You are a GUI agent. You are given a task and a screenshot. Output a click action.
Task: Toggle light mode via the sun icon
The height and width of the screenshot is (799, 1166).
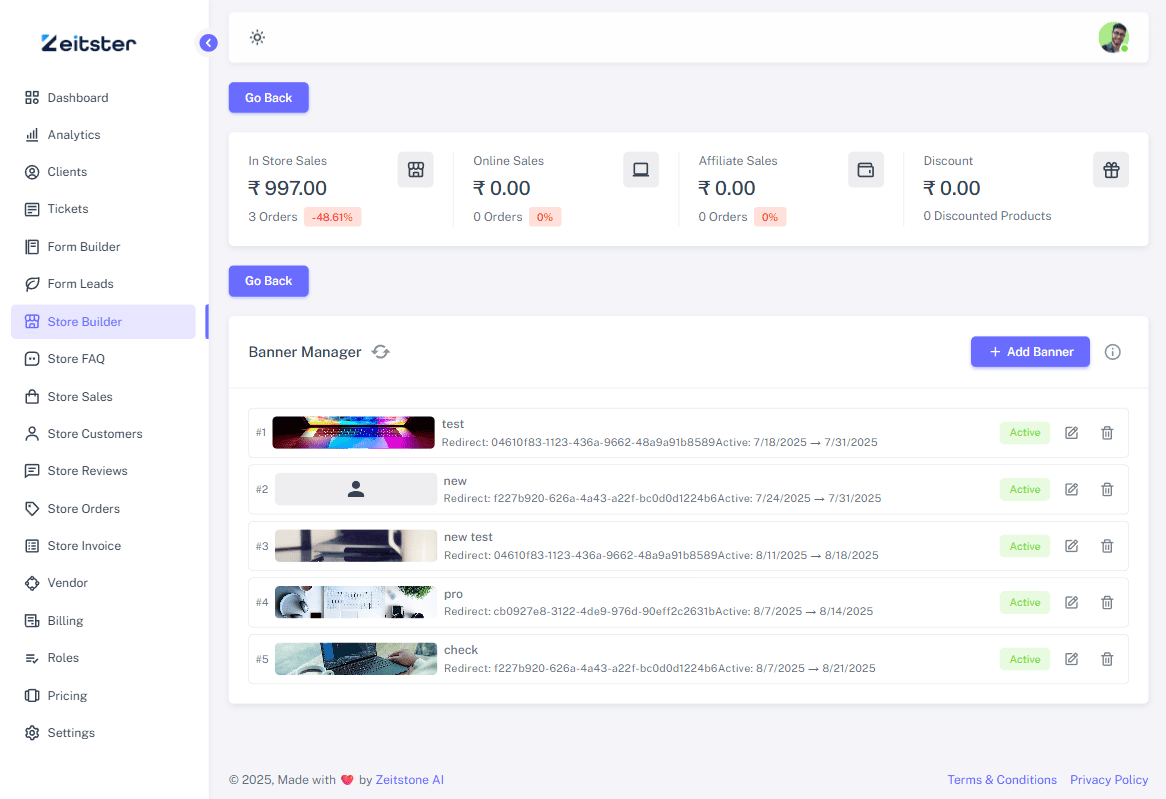point(257,37)
